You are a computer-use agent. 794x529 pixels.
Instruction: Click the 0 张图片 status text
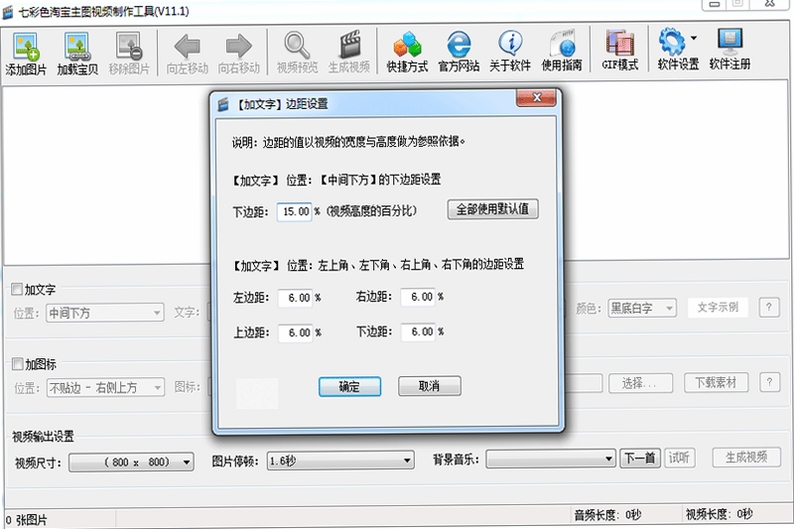(26, 520)
